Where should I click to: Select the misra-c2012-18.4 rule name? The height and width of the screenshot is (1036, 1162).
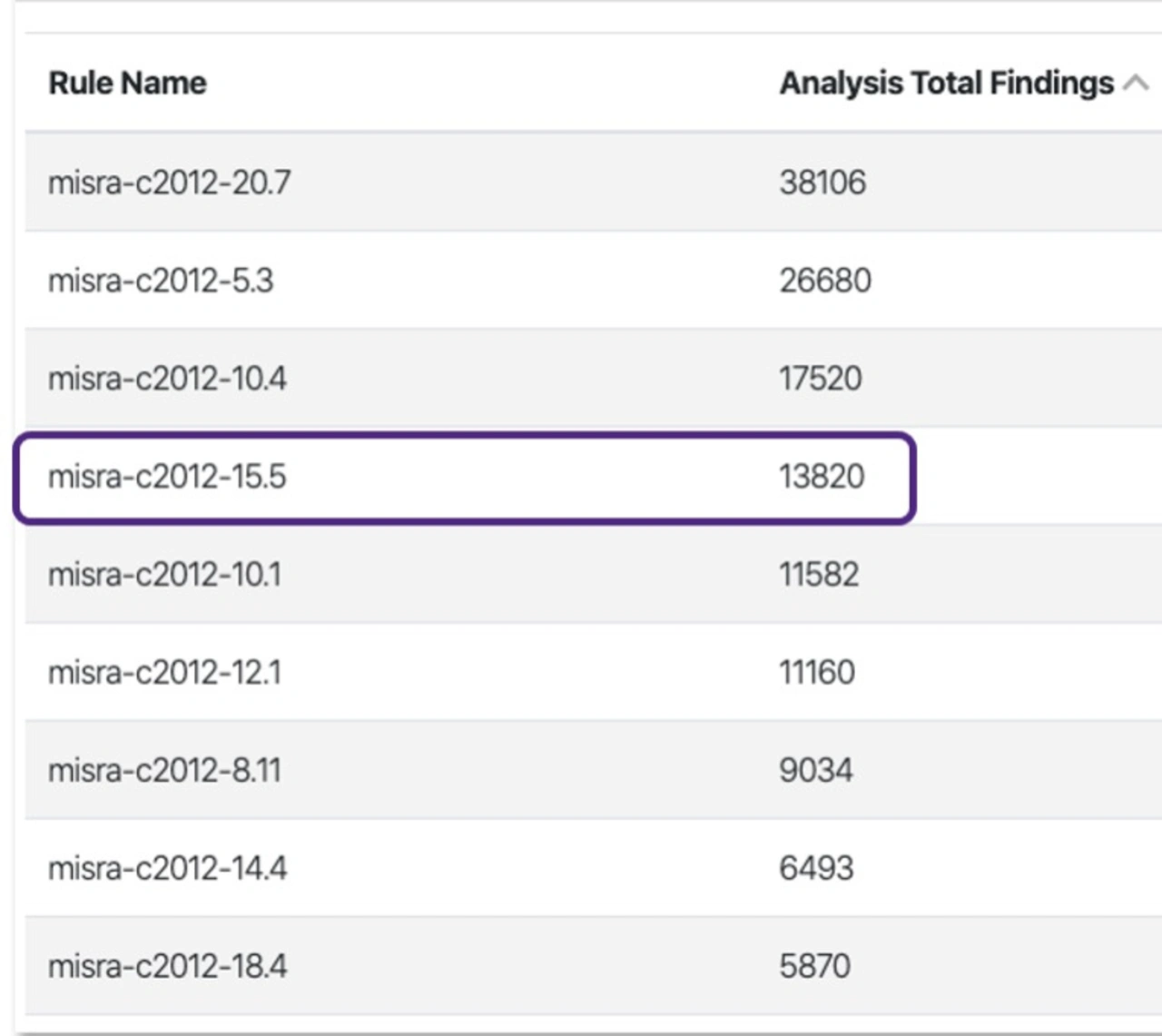tap(167, 966)
